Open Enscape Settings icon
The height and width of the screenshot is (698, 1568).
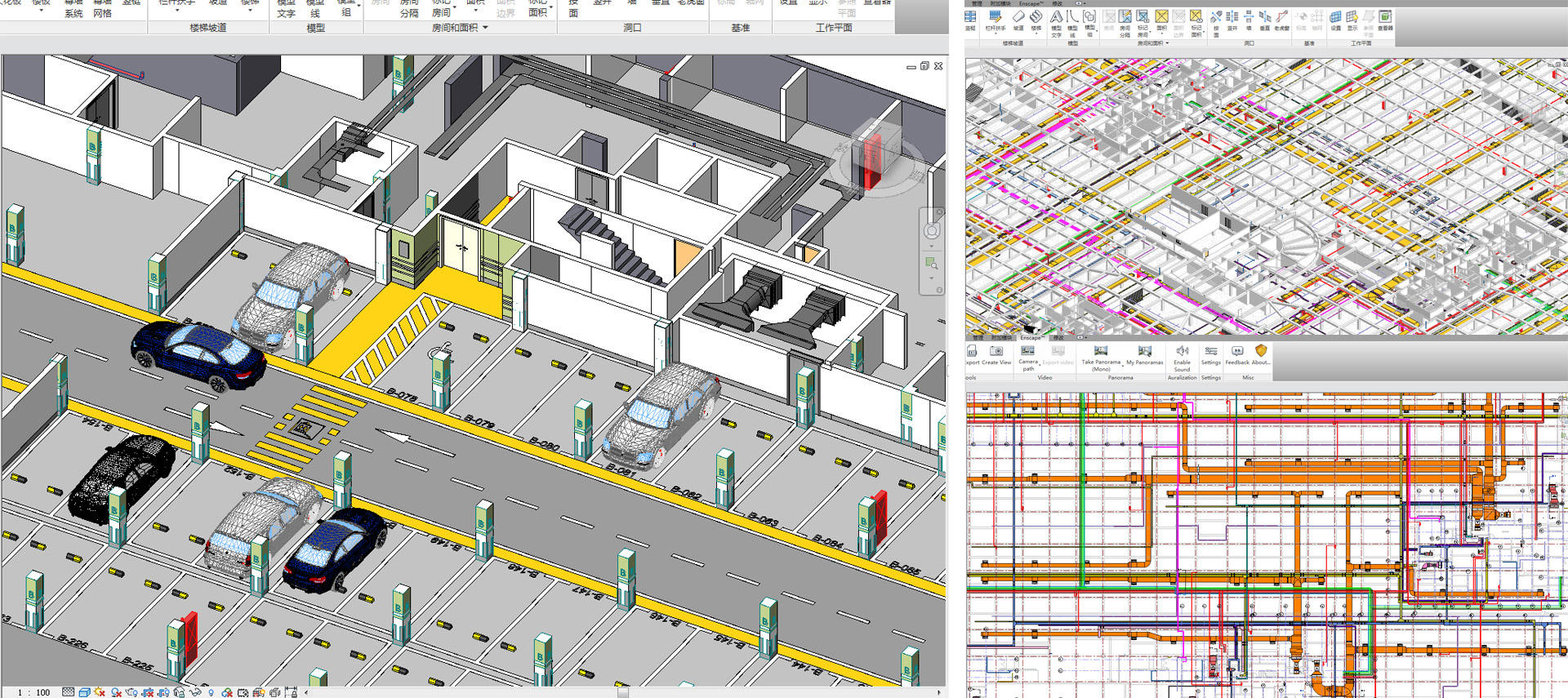click(1211, 351)
